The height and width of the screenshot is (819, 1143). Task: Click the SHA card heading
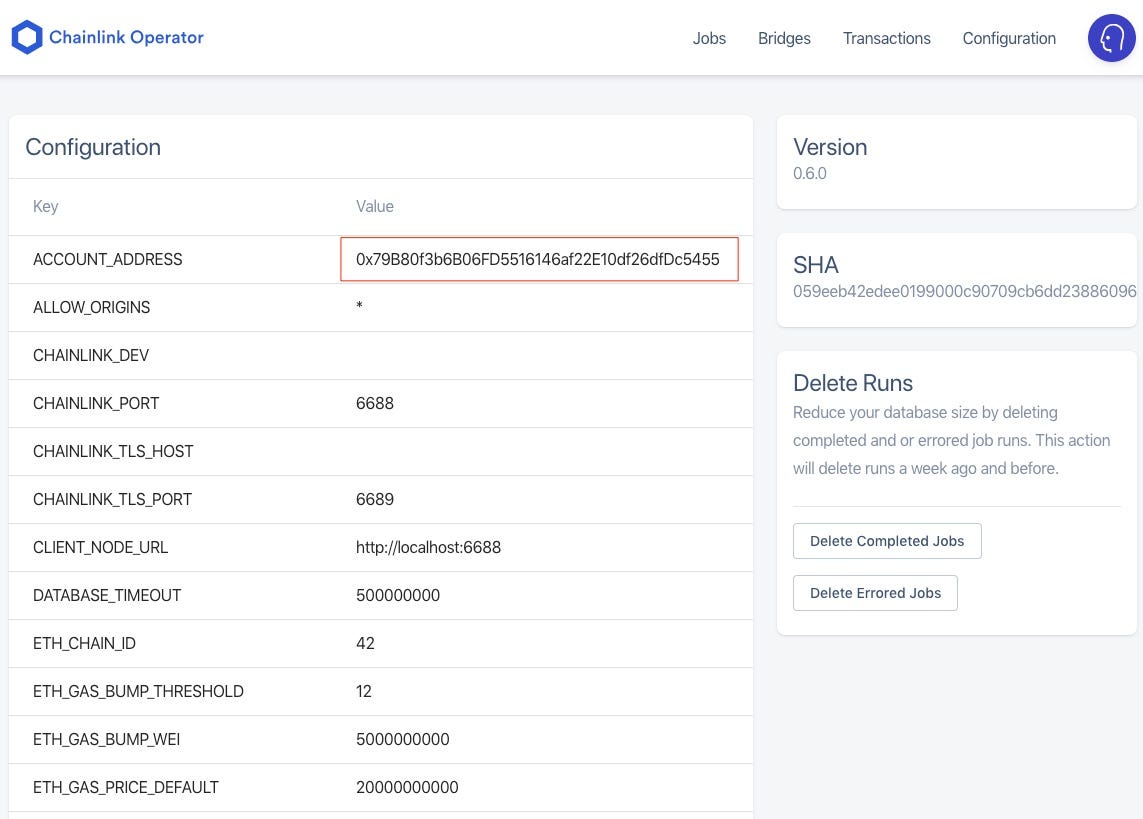coord(816,265)
